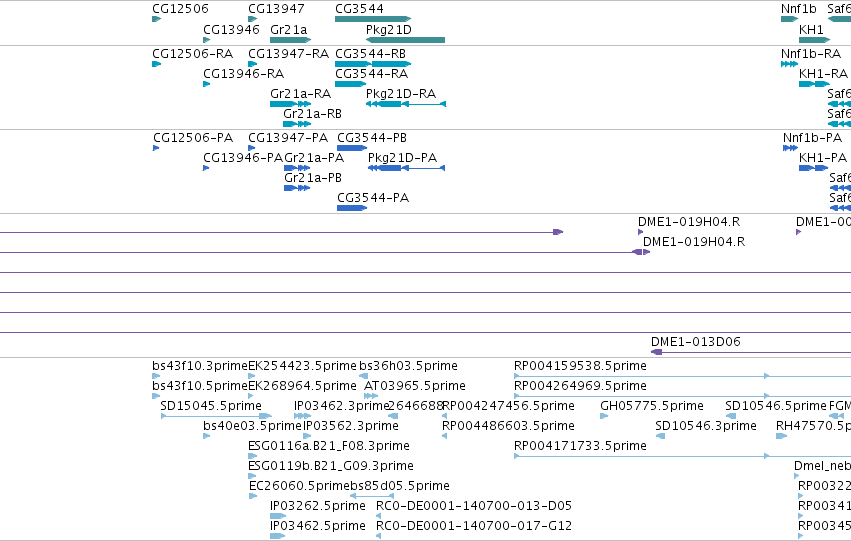Open EST ESG0119b.B21_G09.3prime
Screen dimensions: 851x541
252,476
